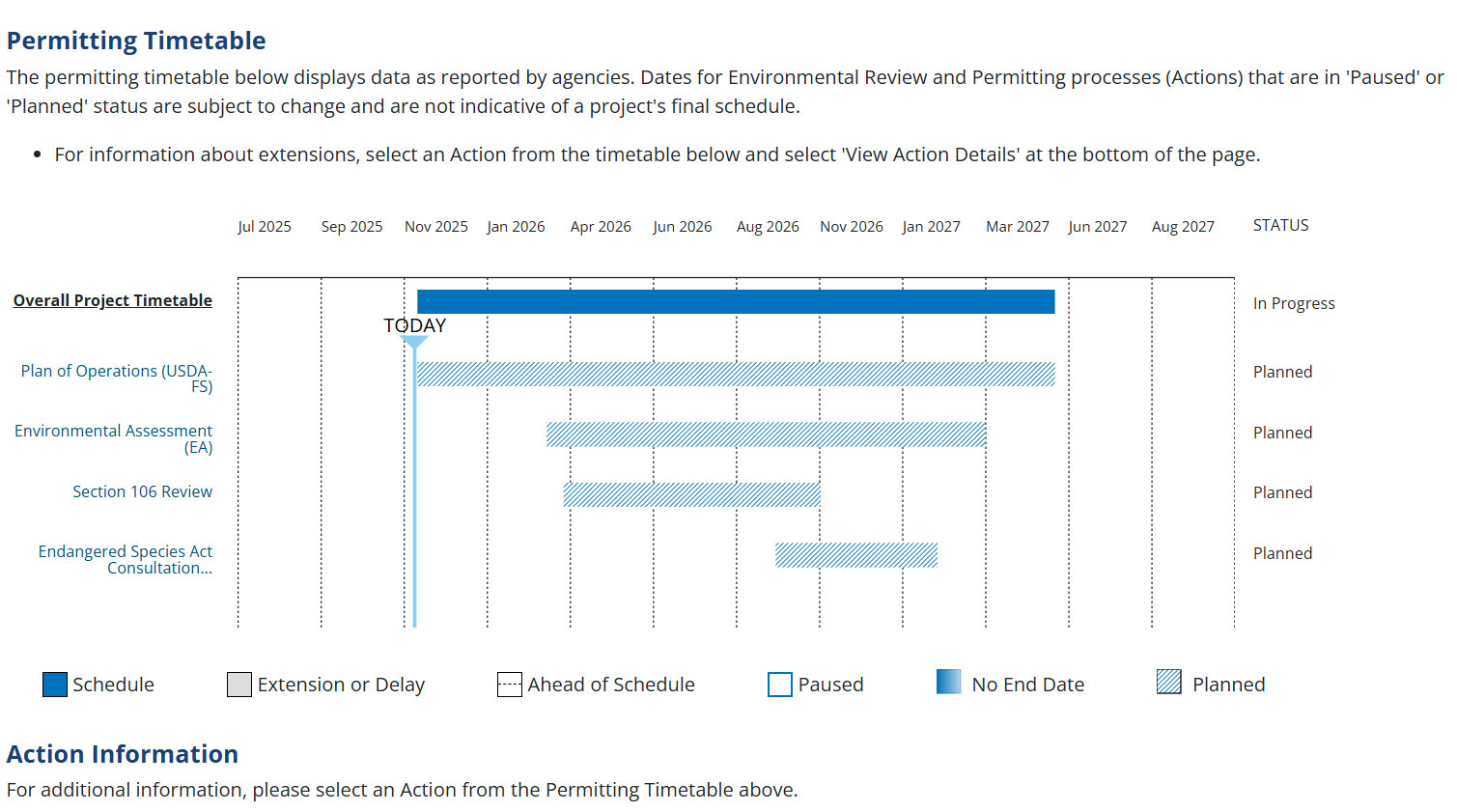Click the Overall Project Timetable link
The height and width of the screenshot is (812, 1457).
[112, 300]
